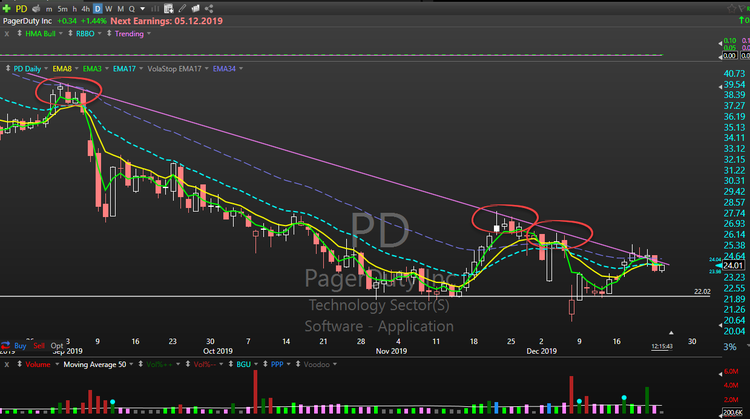Screen dimensions: 750x419
Task: Click the share chart icon
Action: pos(209,9)
